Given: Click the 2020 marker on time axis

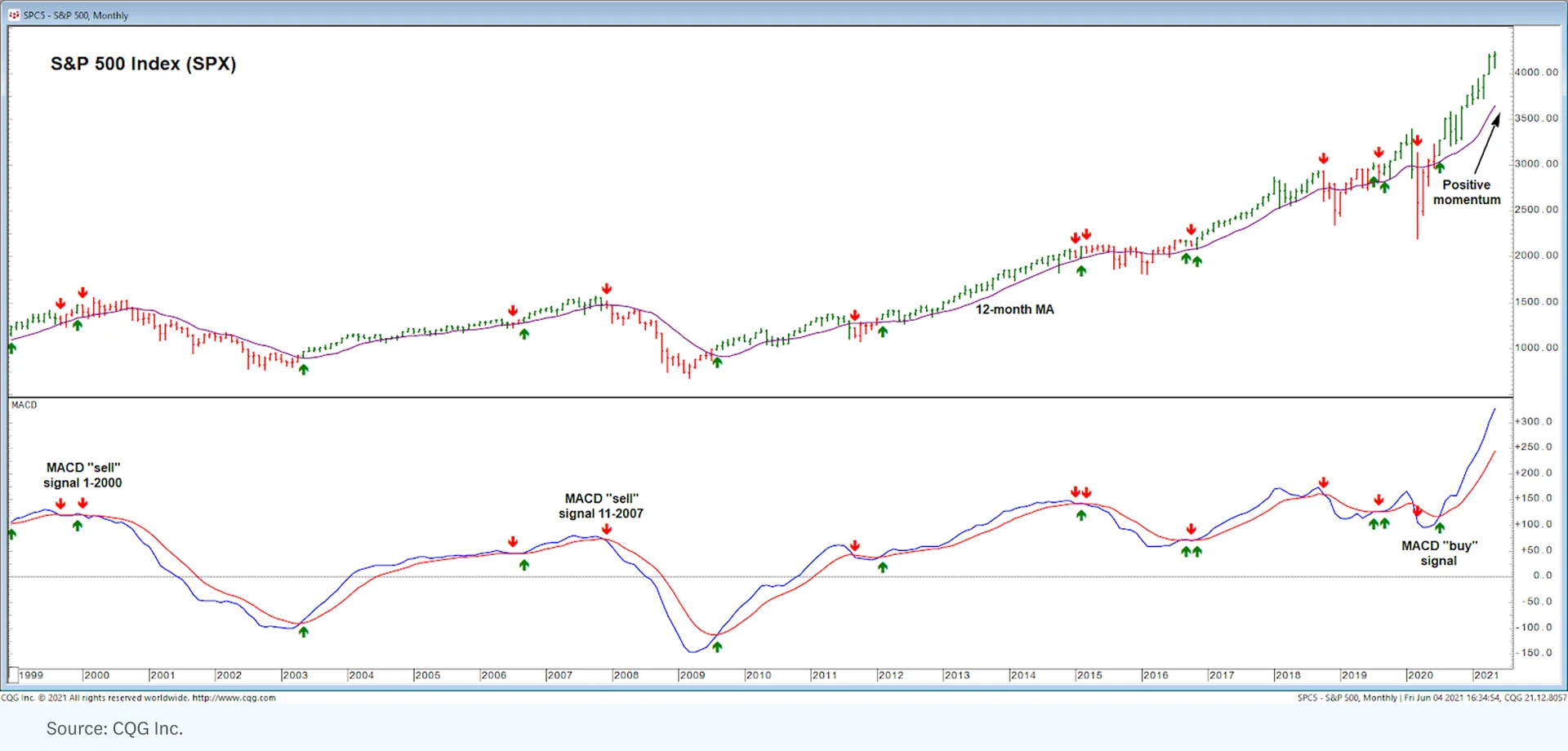Looking at the screenshot, I should coord(1419,675).
